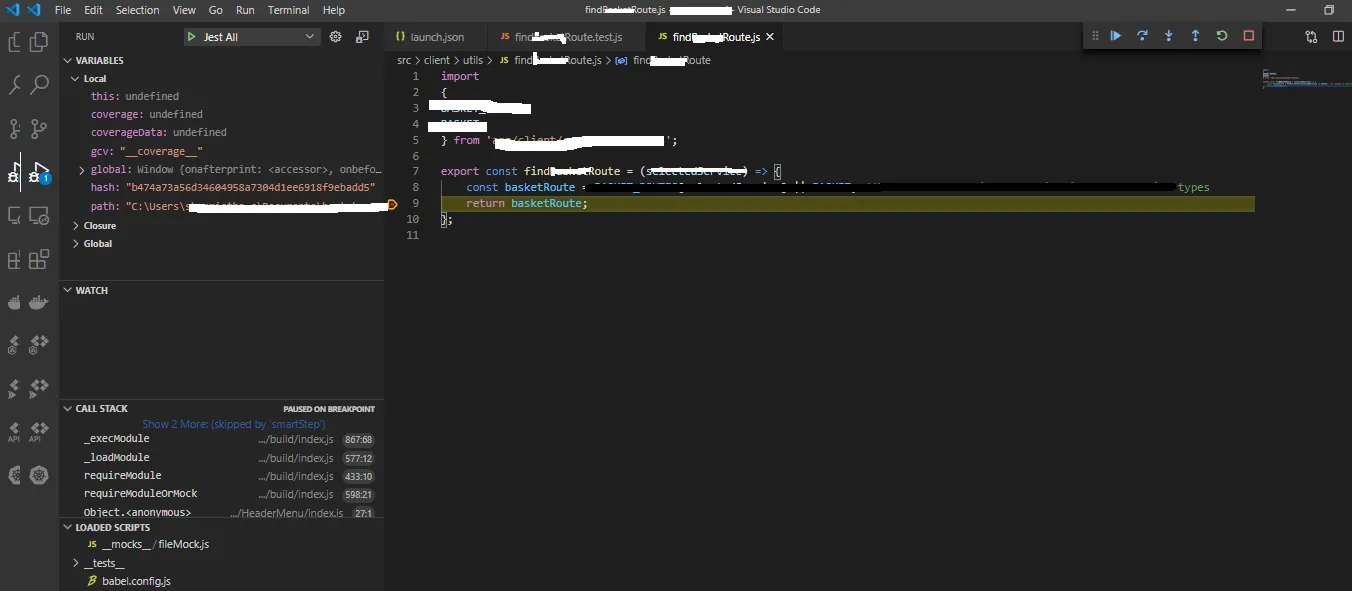Continue debugging with the blue play icon
1352x591 pixels.
tap(1116, 36)
